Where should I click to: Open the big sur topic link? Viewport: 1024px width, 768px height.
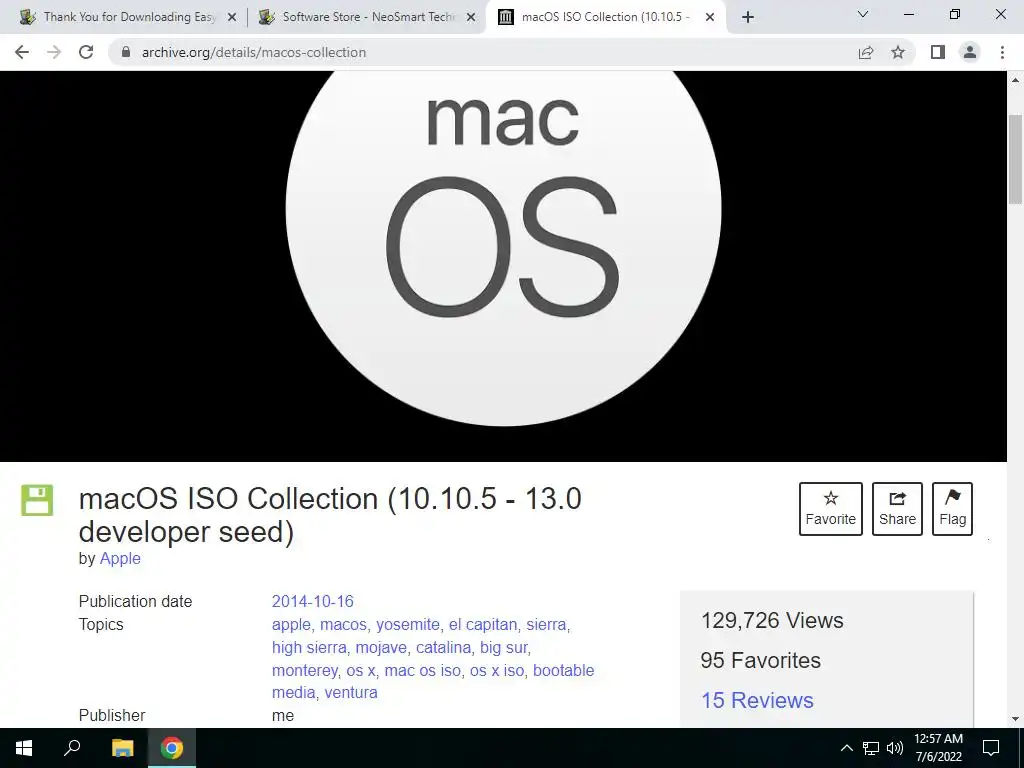click(x=504, y=647)
